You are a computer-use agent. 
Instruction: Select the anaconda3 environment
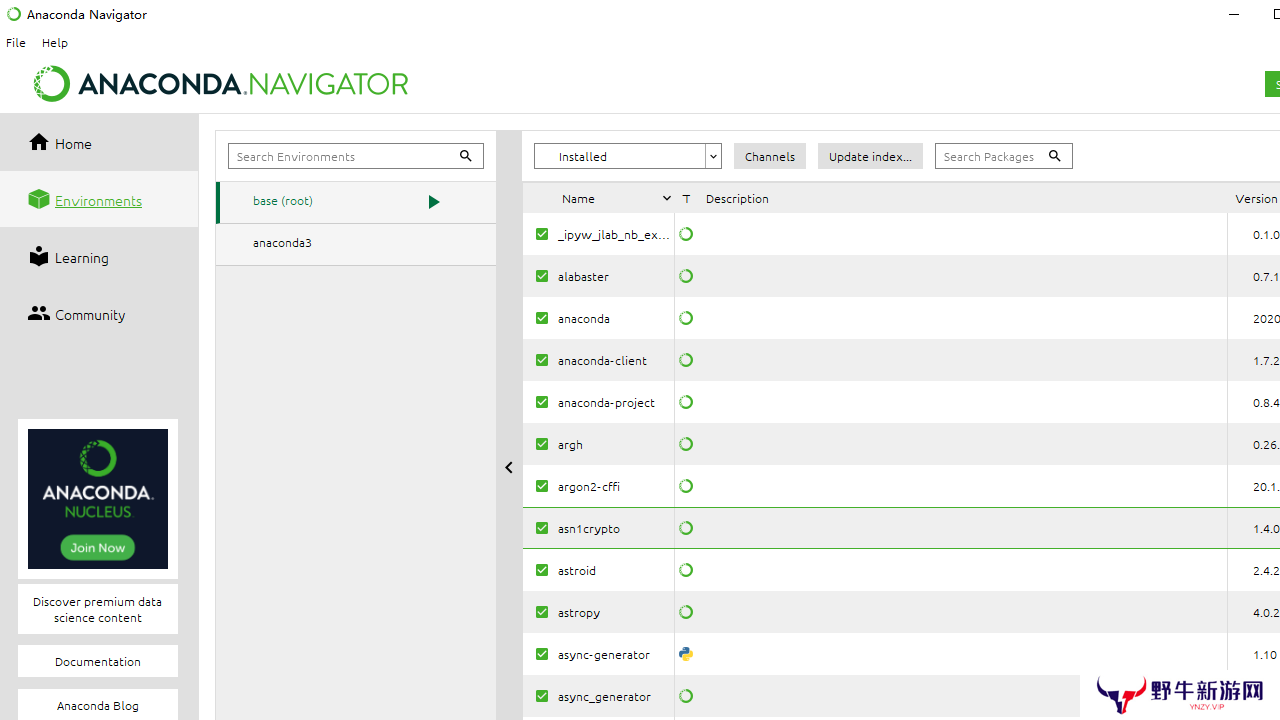[x=356, y=244]
